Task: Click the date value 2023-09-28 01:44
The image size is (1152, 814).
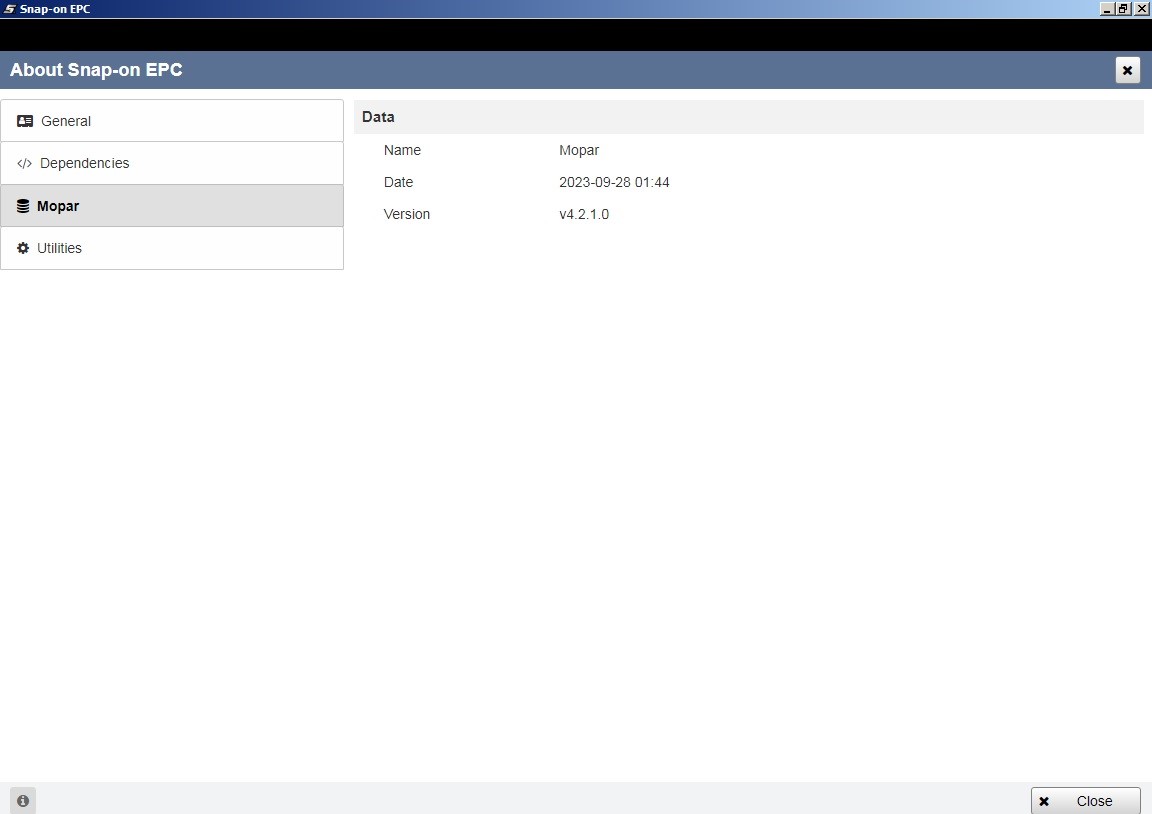Action: 614,182
